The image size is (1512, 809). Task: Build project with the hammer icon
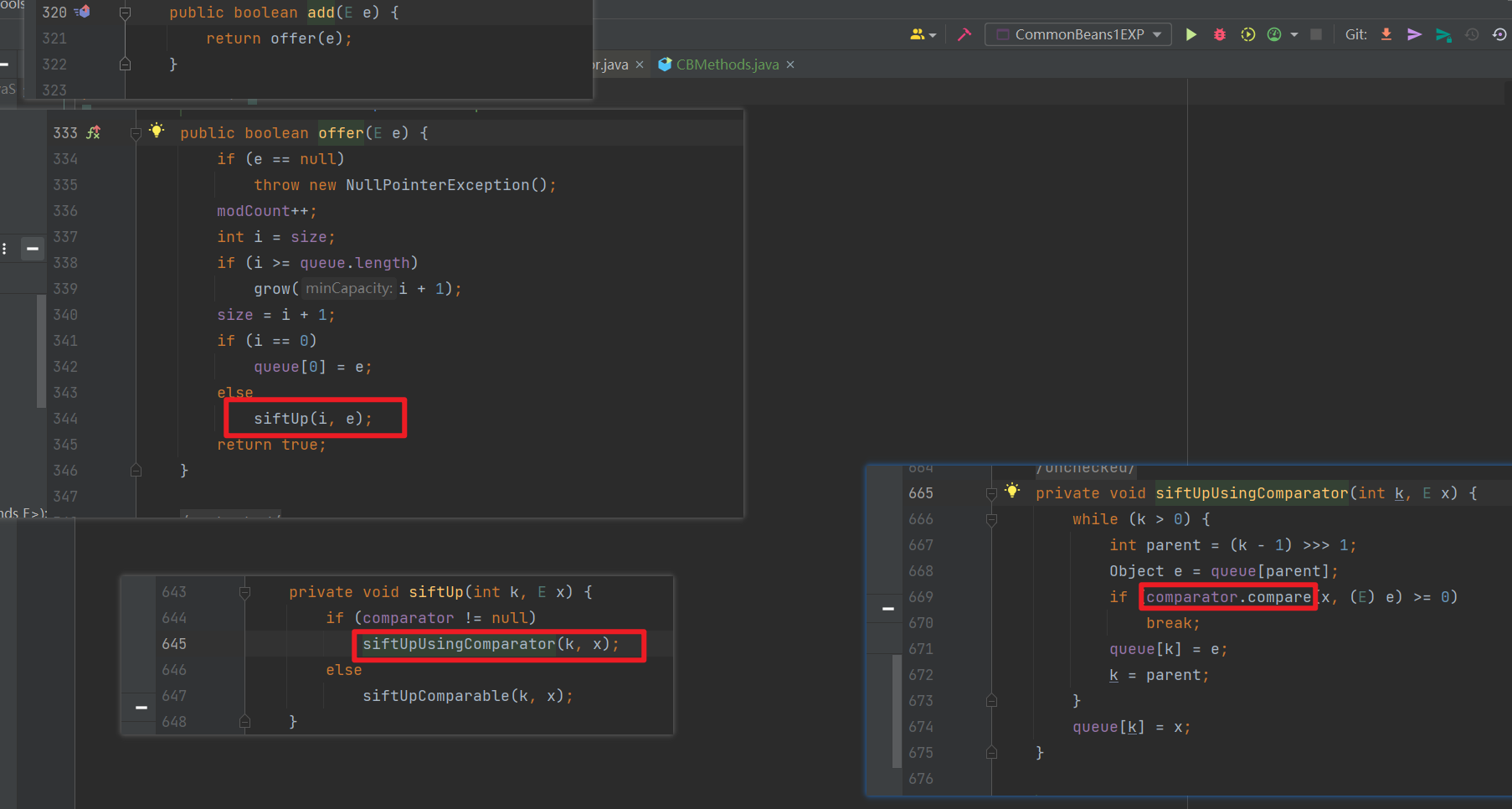964,34
